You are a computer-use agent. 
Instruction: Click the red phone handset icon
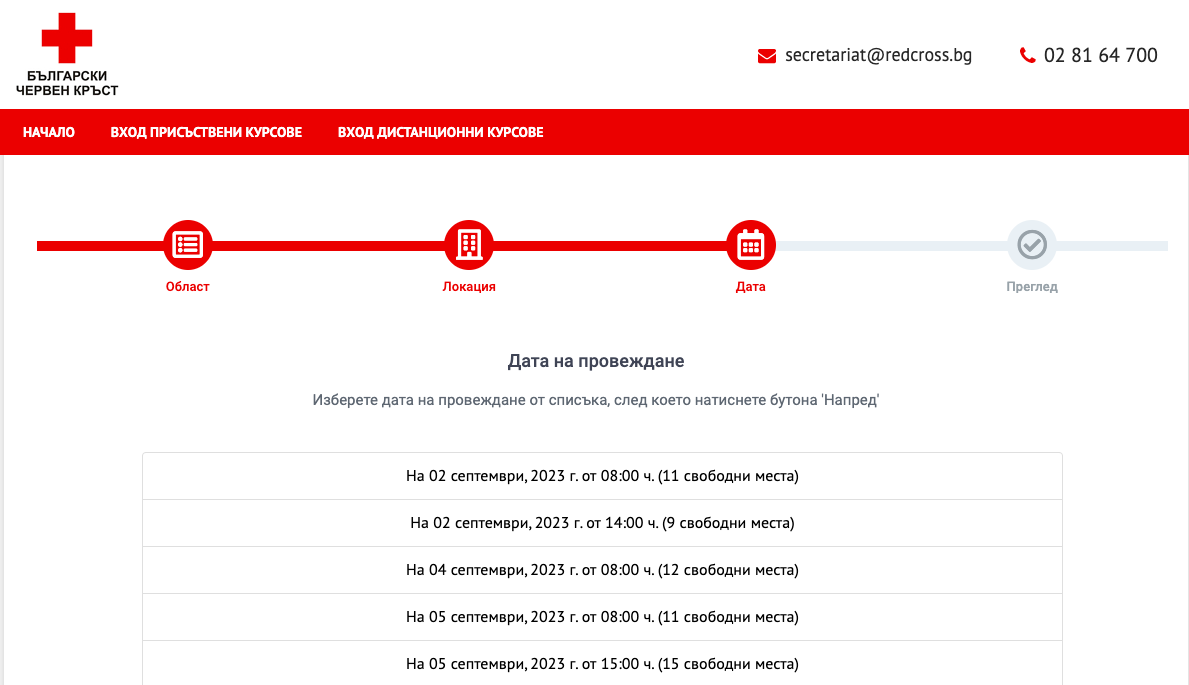pos(1027,56)
